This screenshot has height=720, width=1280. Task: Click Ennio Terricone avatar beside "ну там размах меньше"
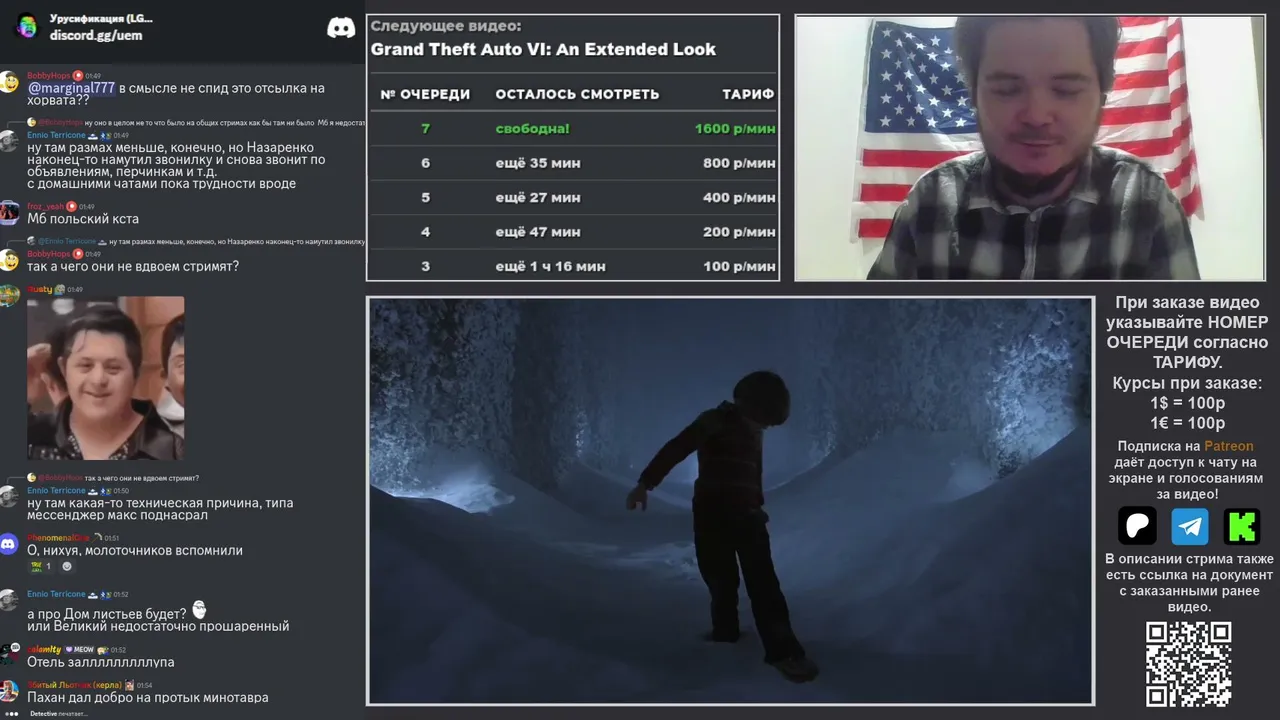(x=9, y=141)
